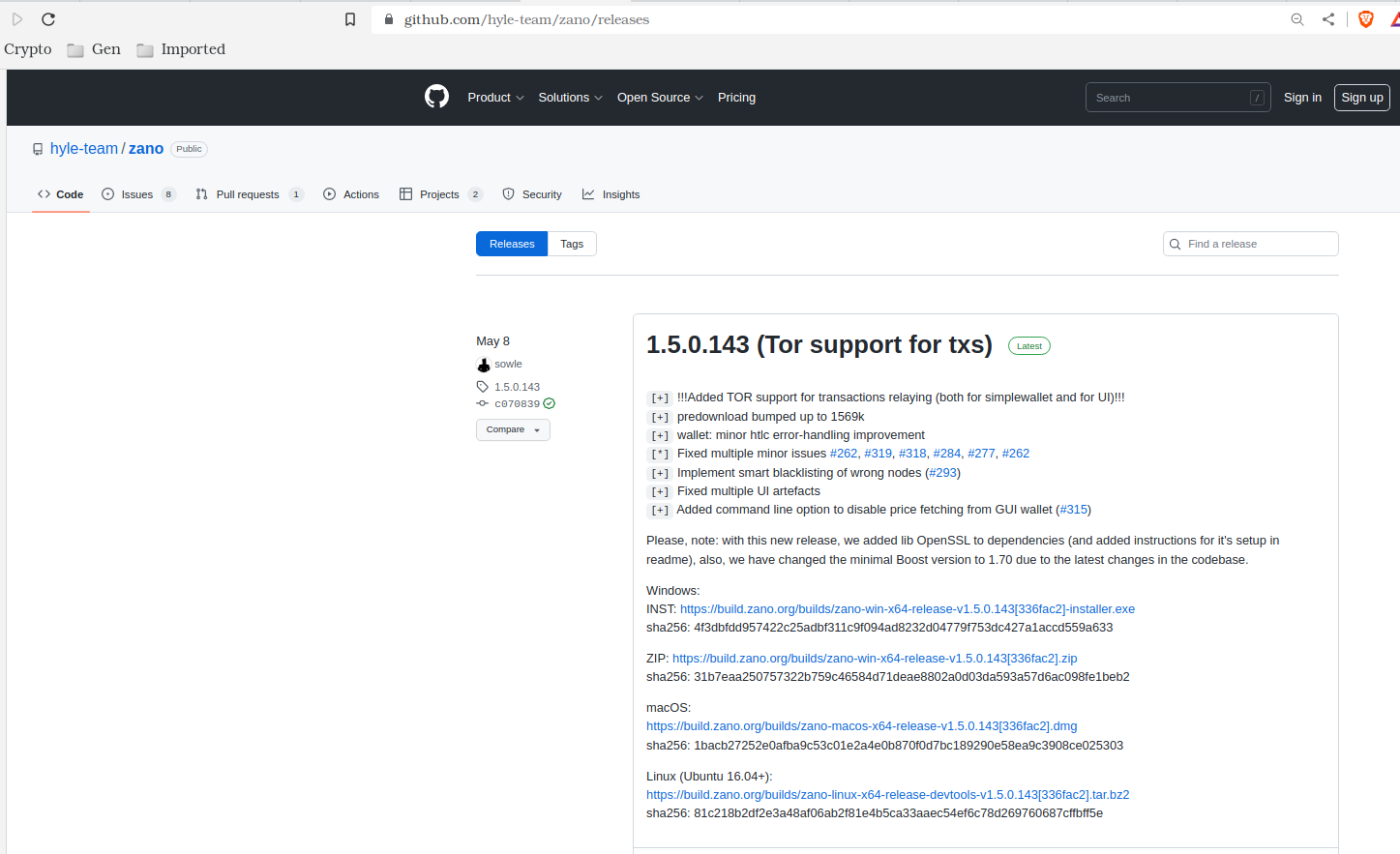Click the Latest release badge
Screen dimensions: 1400x854
[1029, 346]
